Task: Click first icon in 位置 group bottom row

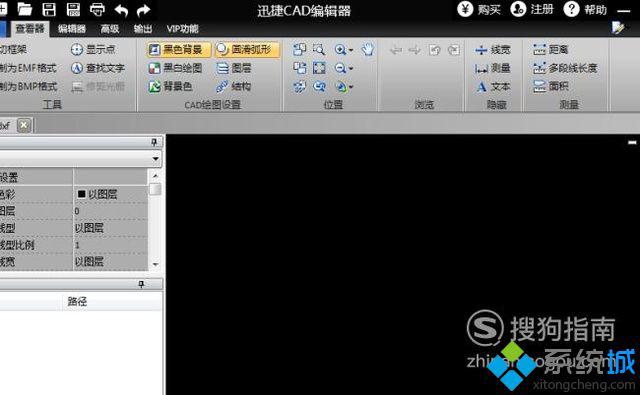Action: (x=299, y=86)
